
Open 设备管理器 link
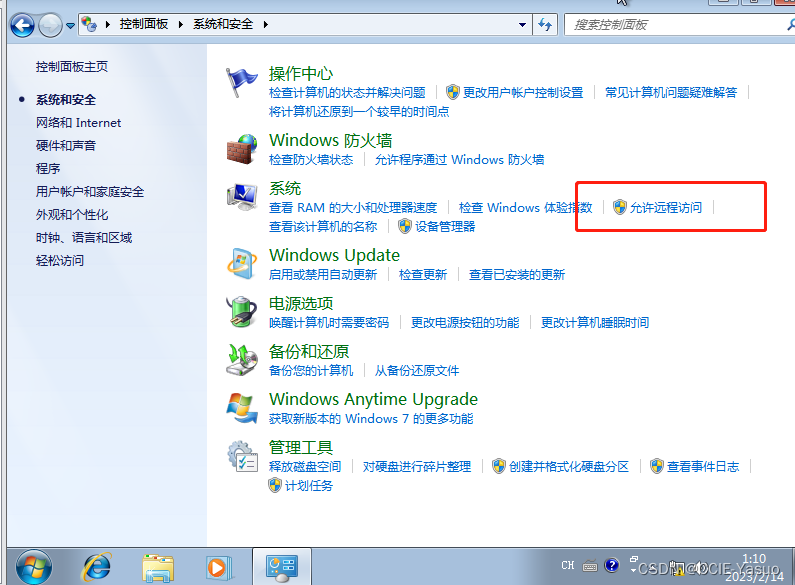pos(445,227)
